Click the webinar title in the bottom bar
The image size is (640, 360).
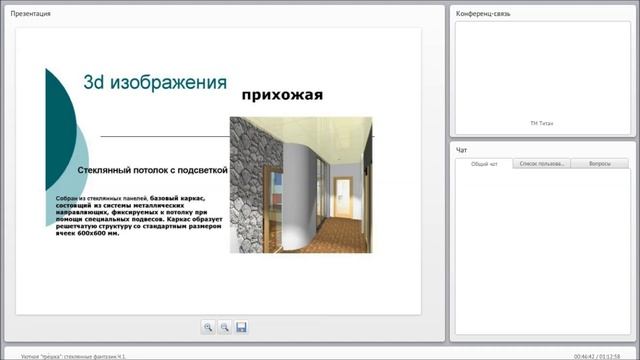[73, 357]
